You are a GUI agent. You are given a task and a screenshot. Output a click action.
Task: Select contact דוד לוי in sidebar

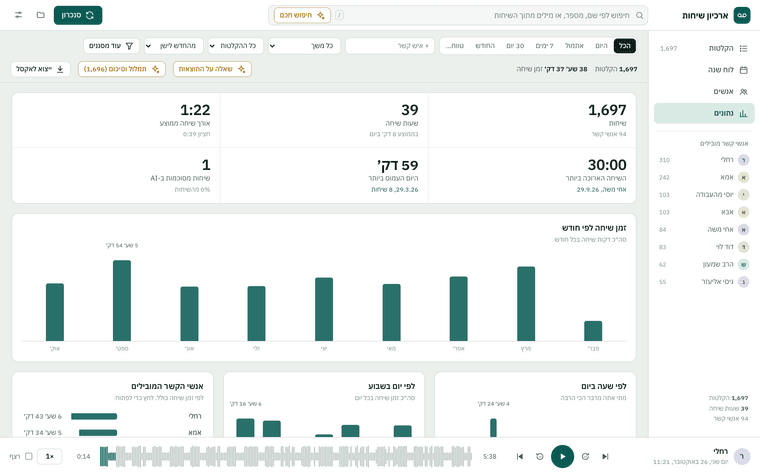[x=704, y=247]
